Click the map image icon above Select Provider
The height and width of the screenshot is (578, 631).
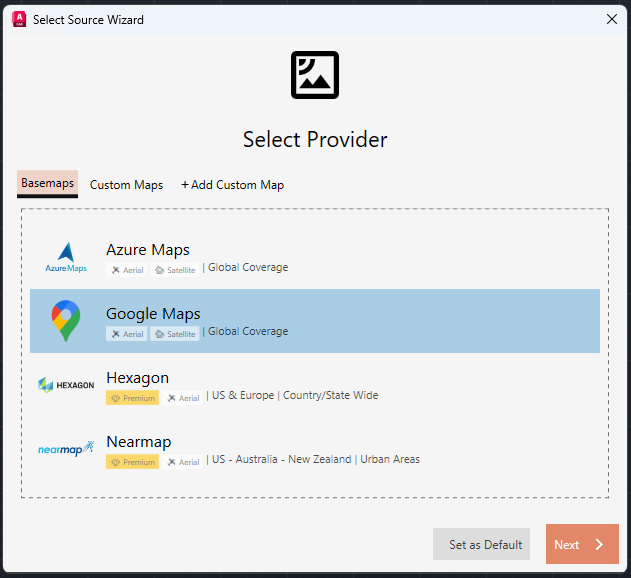pos(315,75)
